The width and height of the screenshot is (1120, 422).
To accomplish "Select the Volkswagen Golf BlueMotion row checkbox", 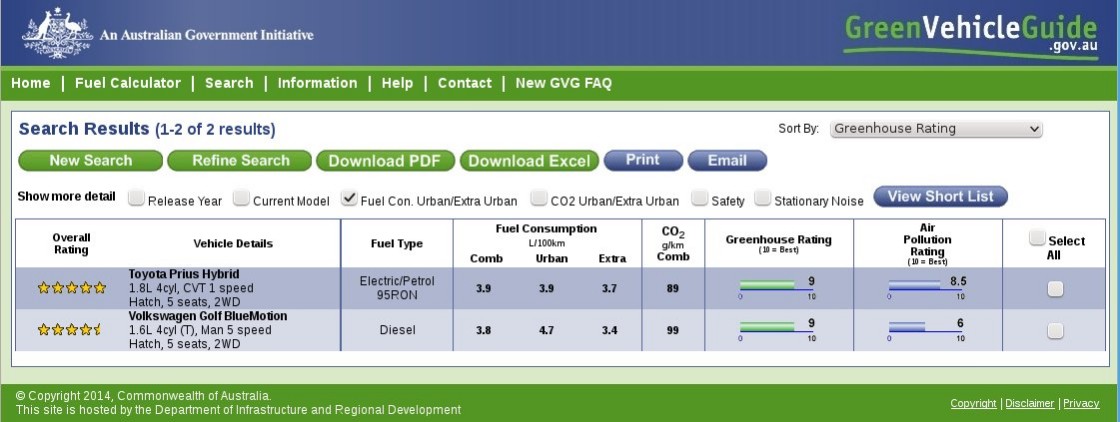I will (x=1055, y=331).
